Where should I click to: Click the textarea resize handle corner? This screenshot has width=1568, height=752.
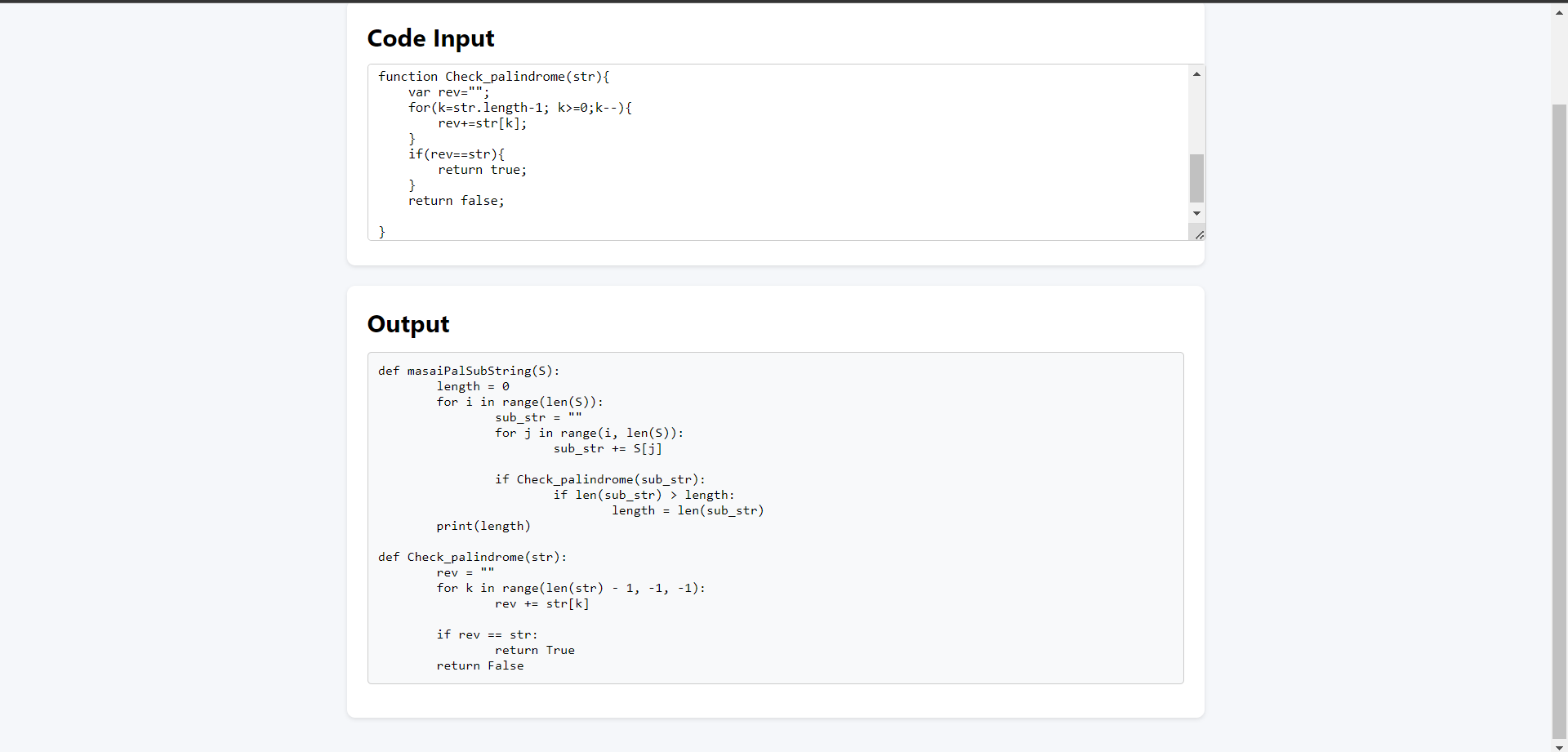click(1199, 234)
